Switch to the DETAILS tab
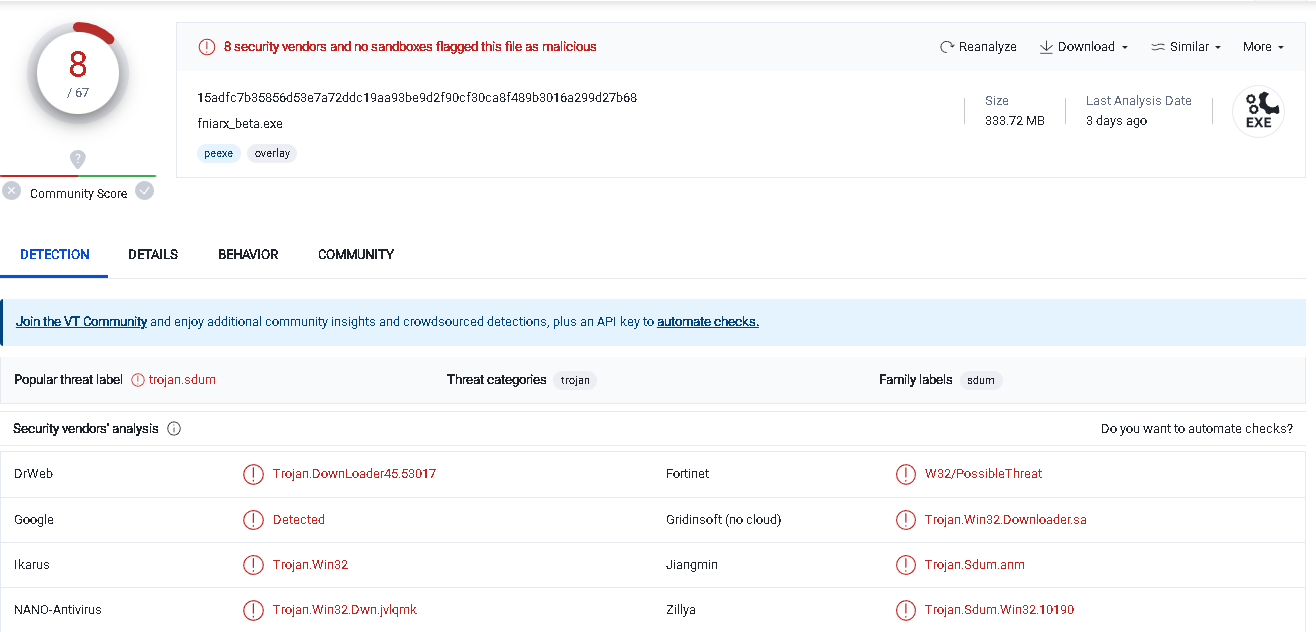1316x632 pixels. coord(153,255)
